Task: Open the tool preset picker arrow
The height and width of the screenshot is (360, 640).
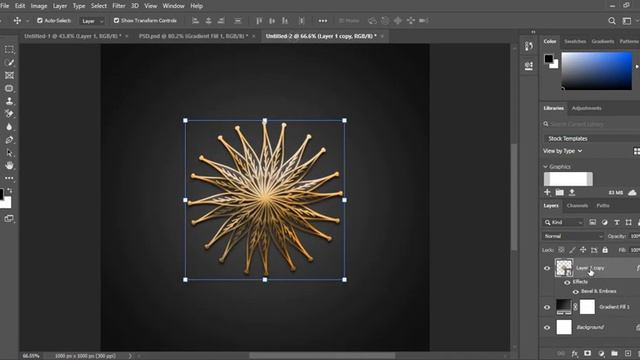Action: pyautogui.click(x=27, y=21)
